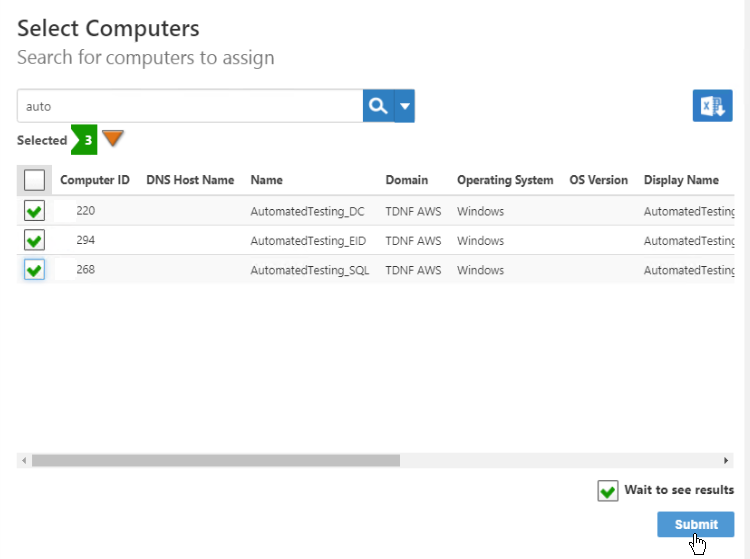
Task: Toggle the select-all header checkbox
Action: pos(34,180)
